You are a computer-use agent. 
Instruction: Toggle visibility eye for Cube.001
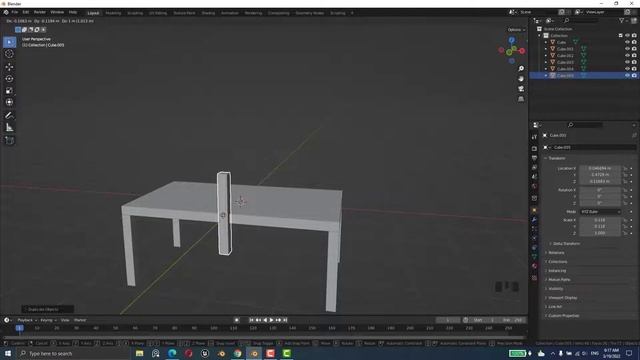tap(627, 49)
